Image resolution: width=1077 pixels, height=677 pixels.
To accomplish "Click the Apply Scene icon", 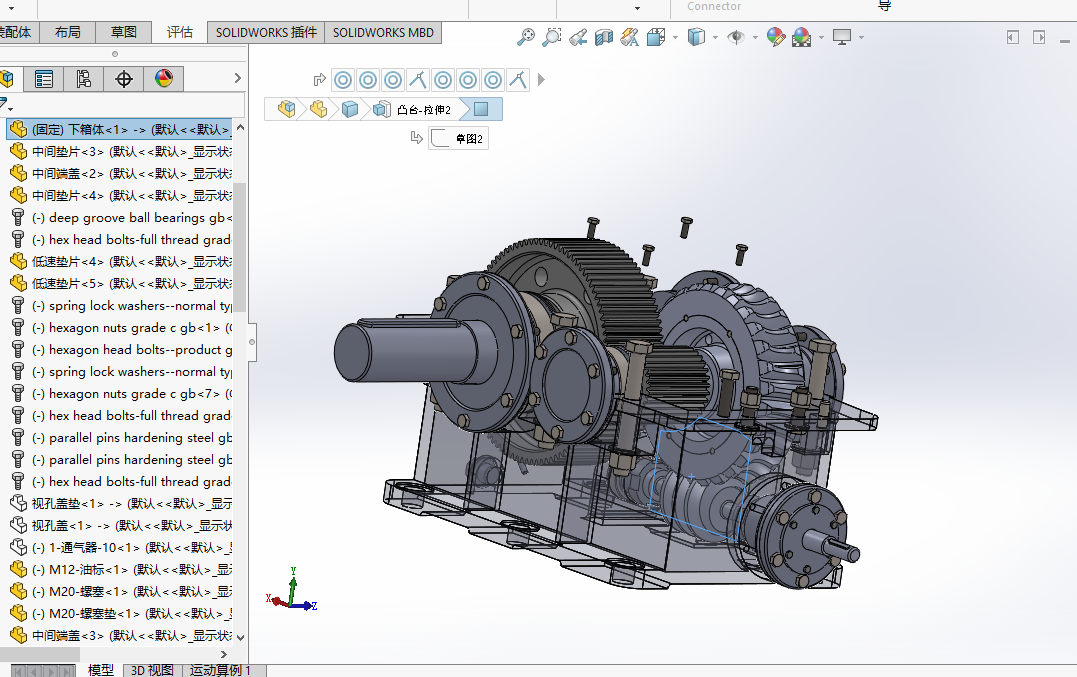I will 802,37.
